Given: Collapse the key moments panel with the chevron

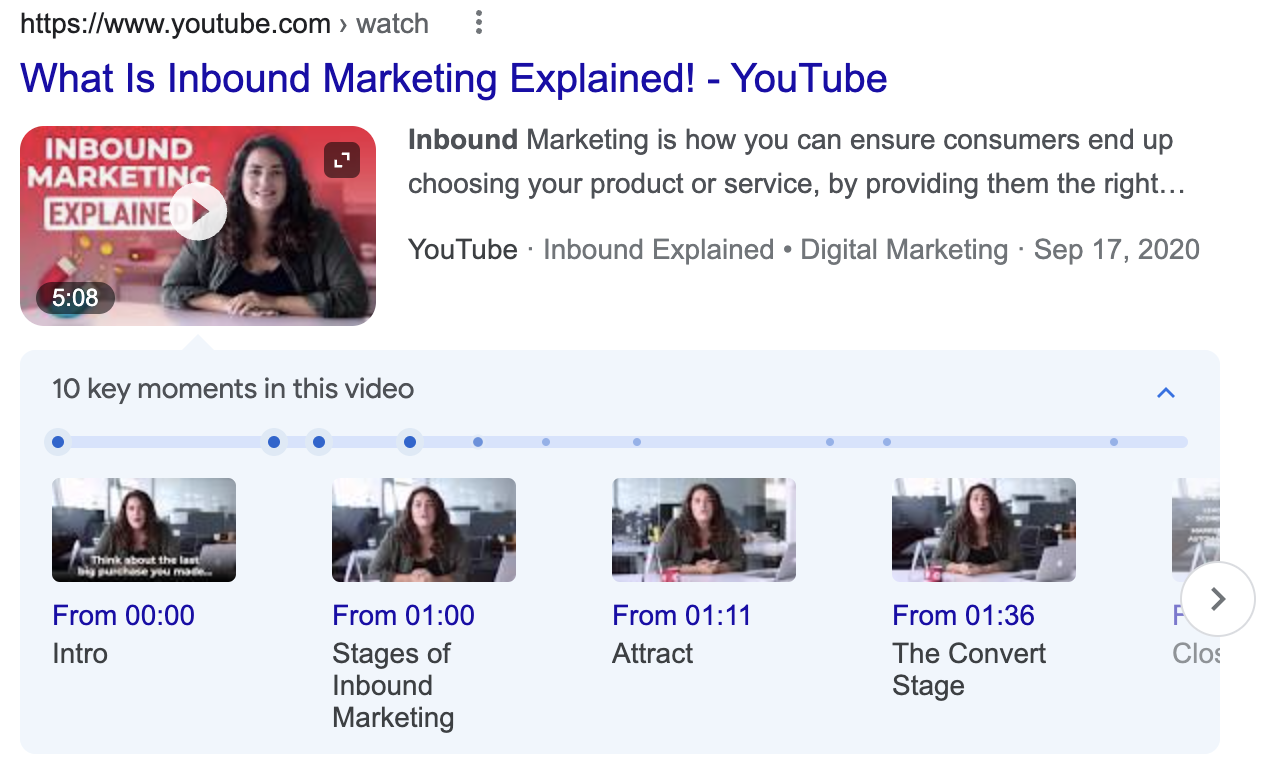Looking at the screenshot, I should coord(1166,393).
